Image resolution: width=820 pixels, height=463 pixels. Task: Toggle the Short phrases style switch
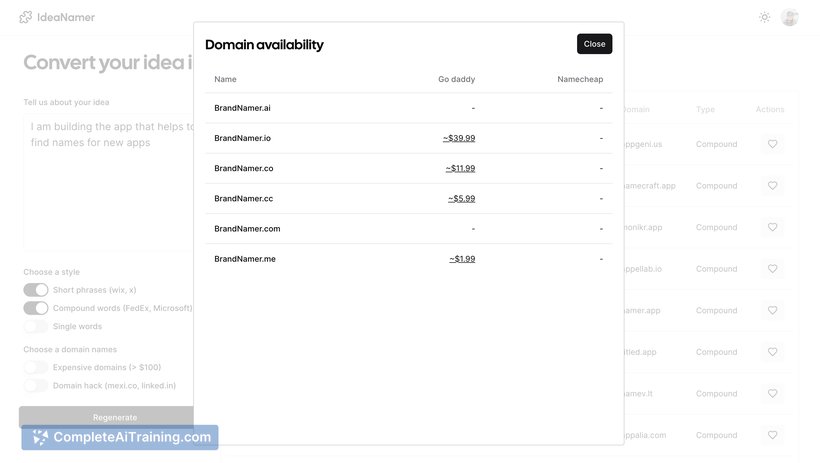[36, 290]
